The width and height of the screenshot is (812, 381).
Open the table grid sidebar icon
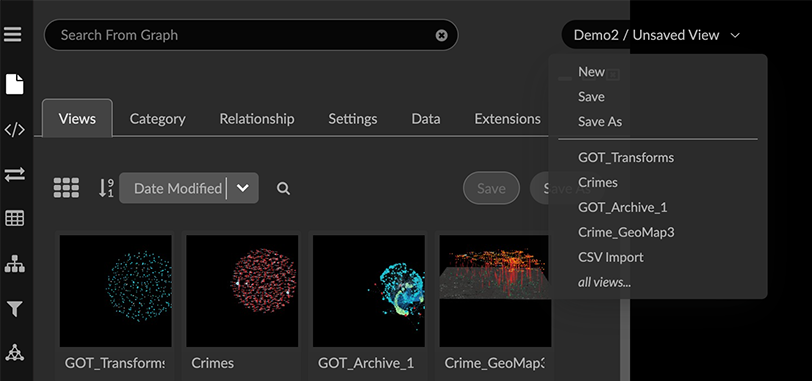click(x=14, y=218)
